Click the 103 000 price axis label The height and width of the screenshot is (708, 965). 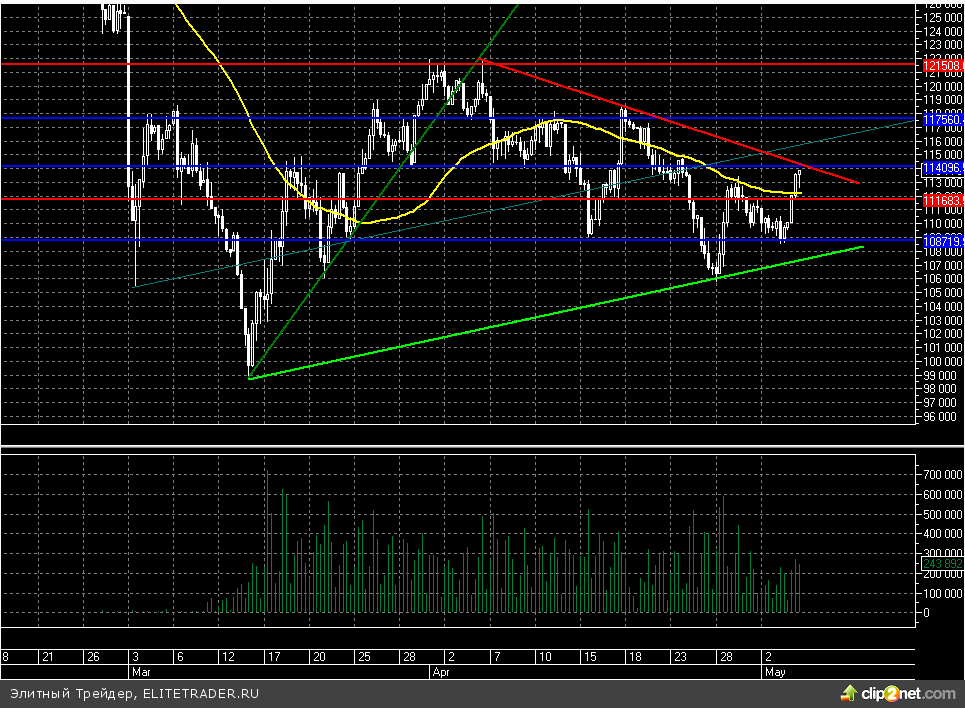click(x=942, y=320)
